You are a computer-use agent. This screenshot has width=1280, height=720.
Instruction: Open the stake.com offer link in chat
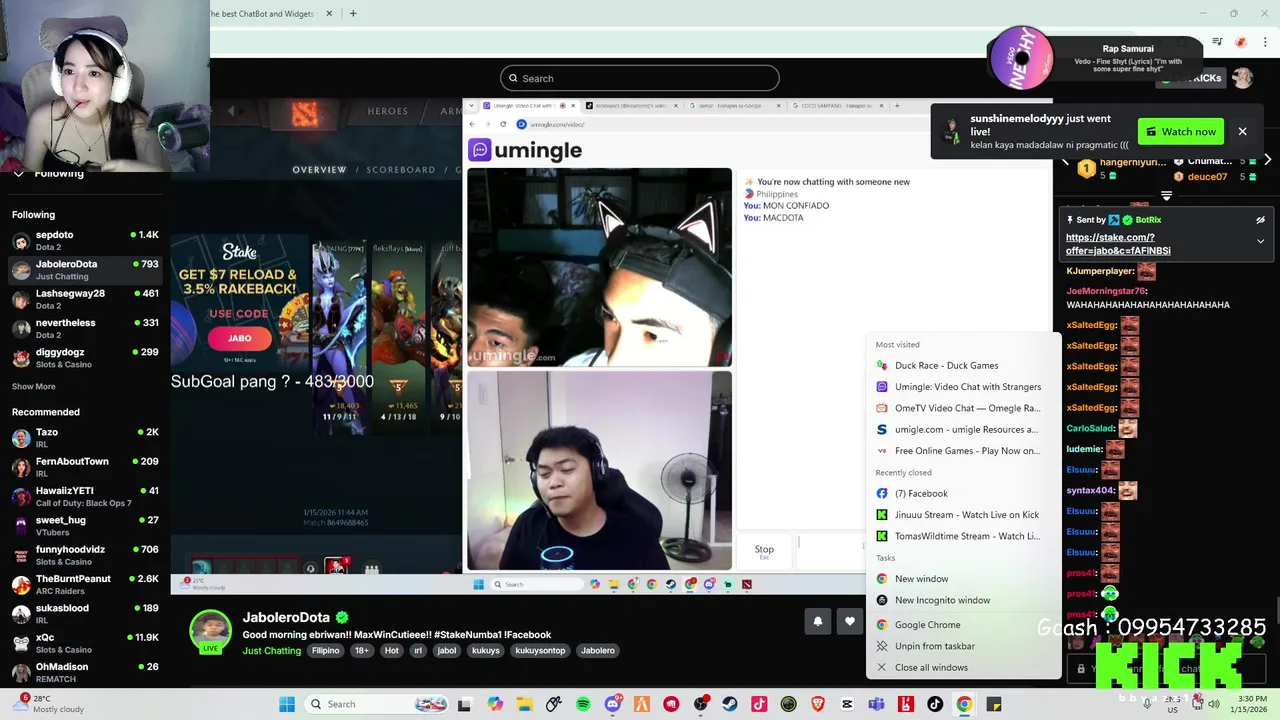point(1118,244)
